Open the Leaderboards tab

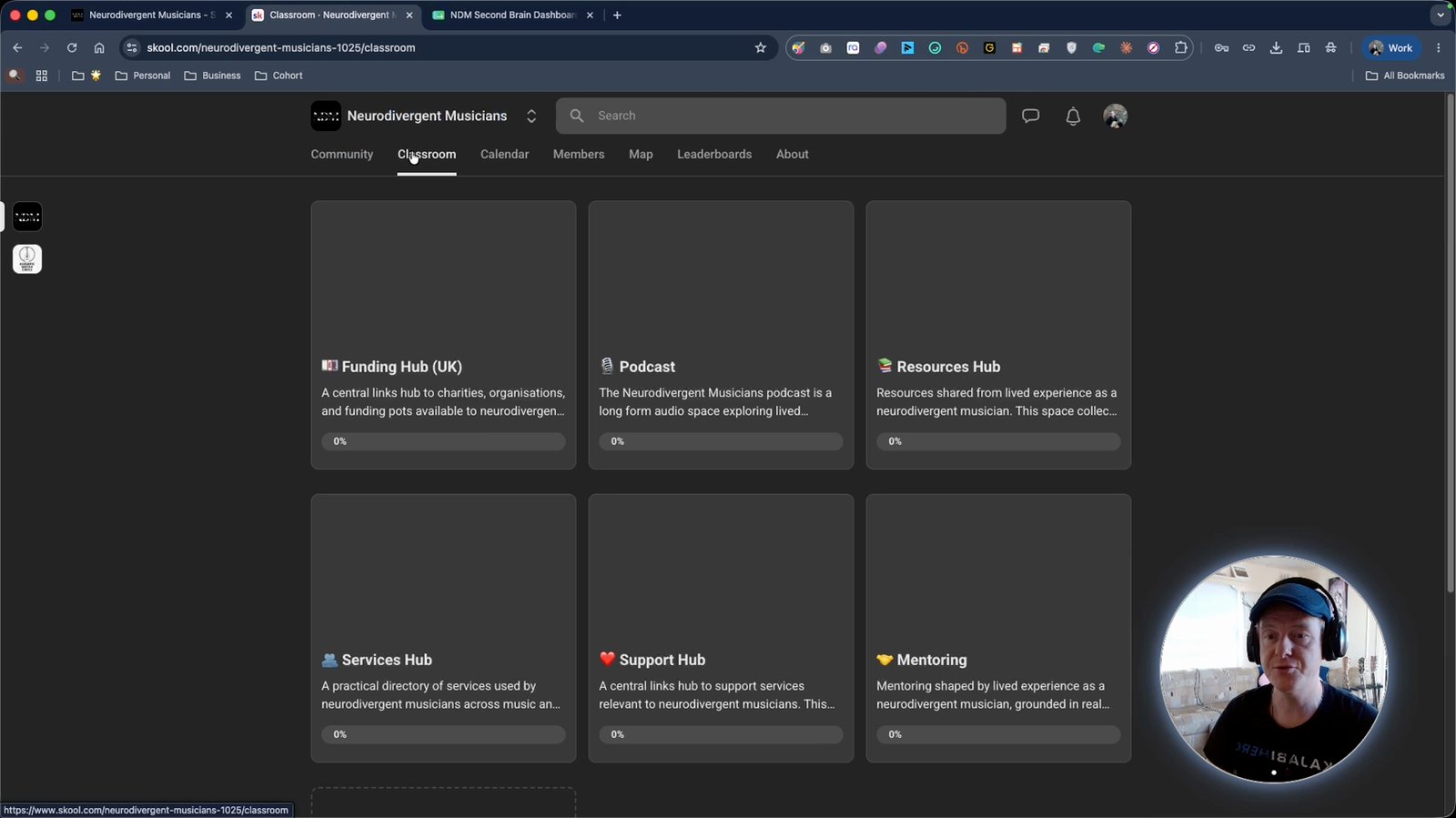(714, 155)
